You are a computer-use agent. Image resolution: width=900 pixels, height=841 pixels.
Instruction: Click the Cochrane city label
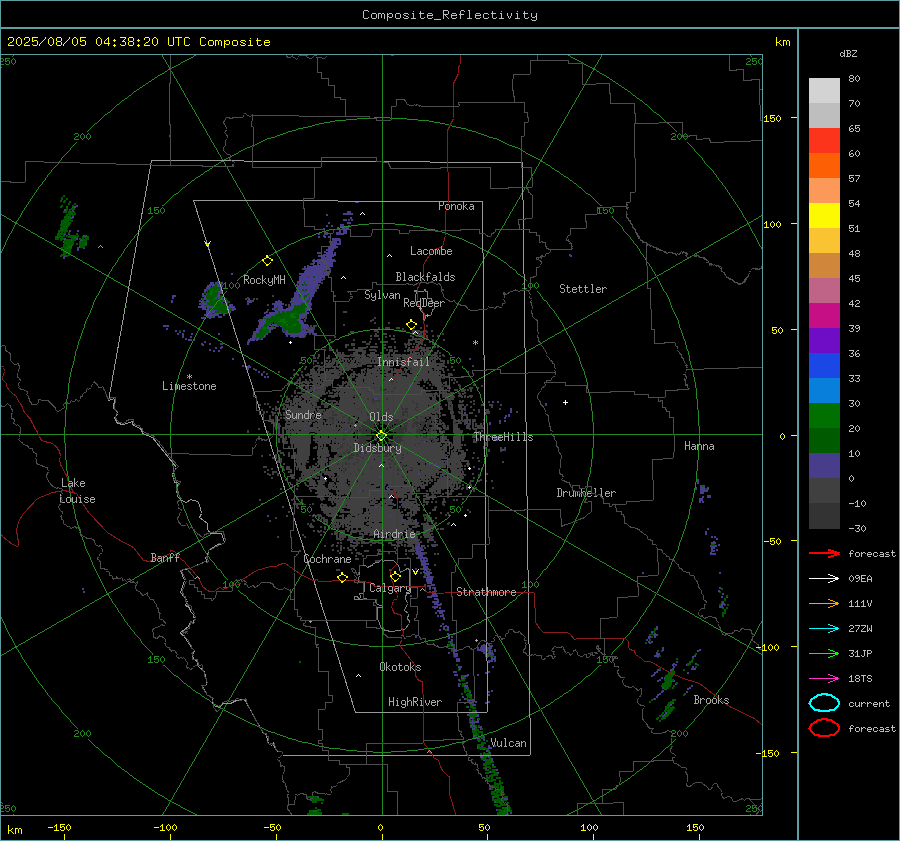pyautogui.click(x=327, y=559)
